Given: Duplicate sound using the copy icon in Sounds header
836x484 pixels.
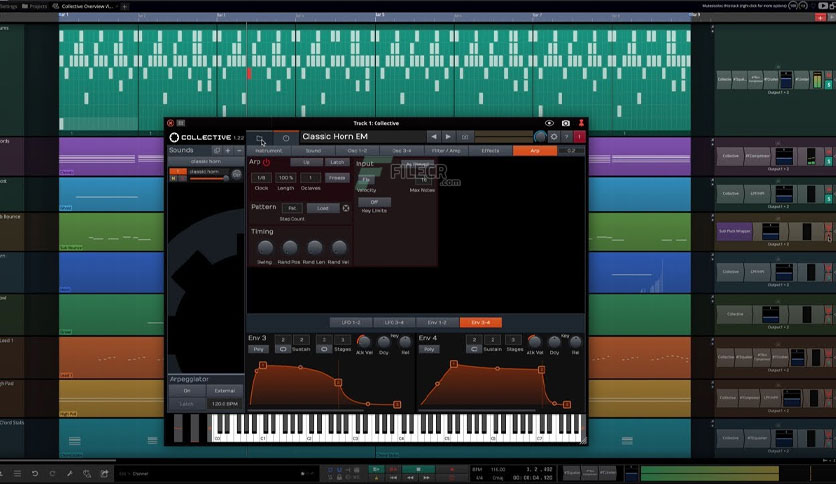Looking at the screenshot, I should (x=216, y=150).
